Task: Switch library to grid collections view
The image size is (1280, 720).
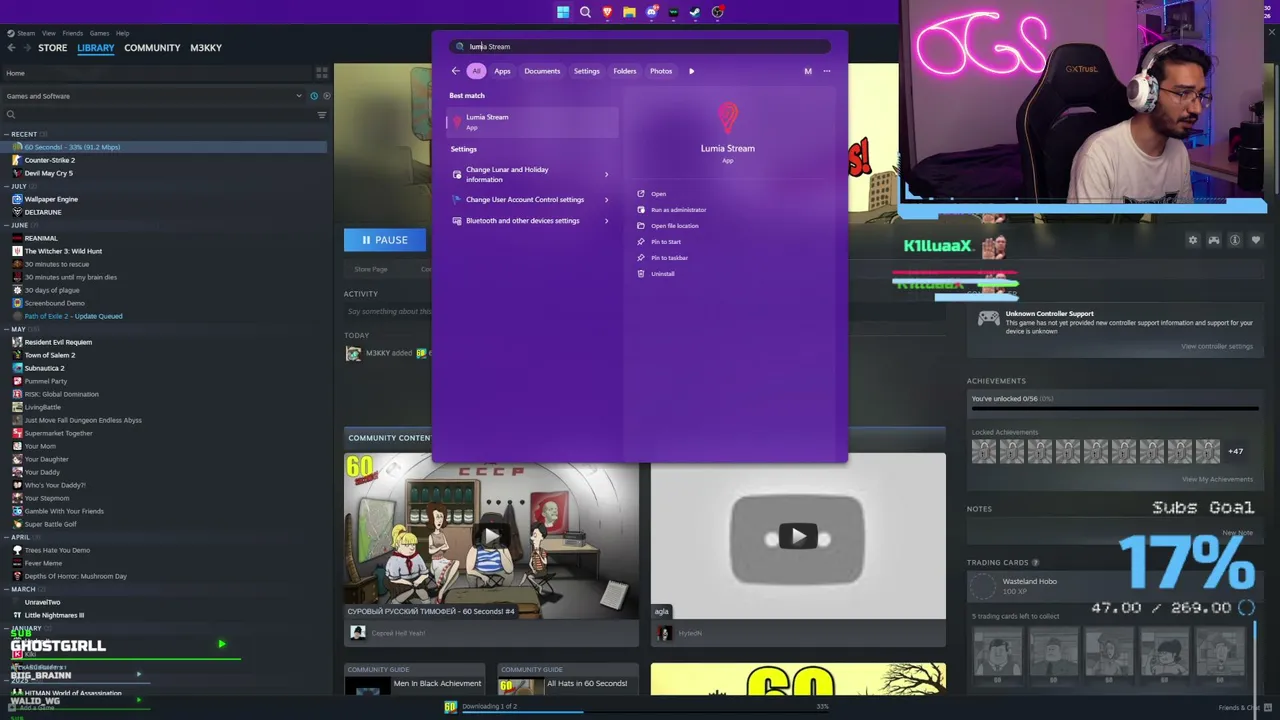Action: coord(322,73)
